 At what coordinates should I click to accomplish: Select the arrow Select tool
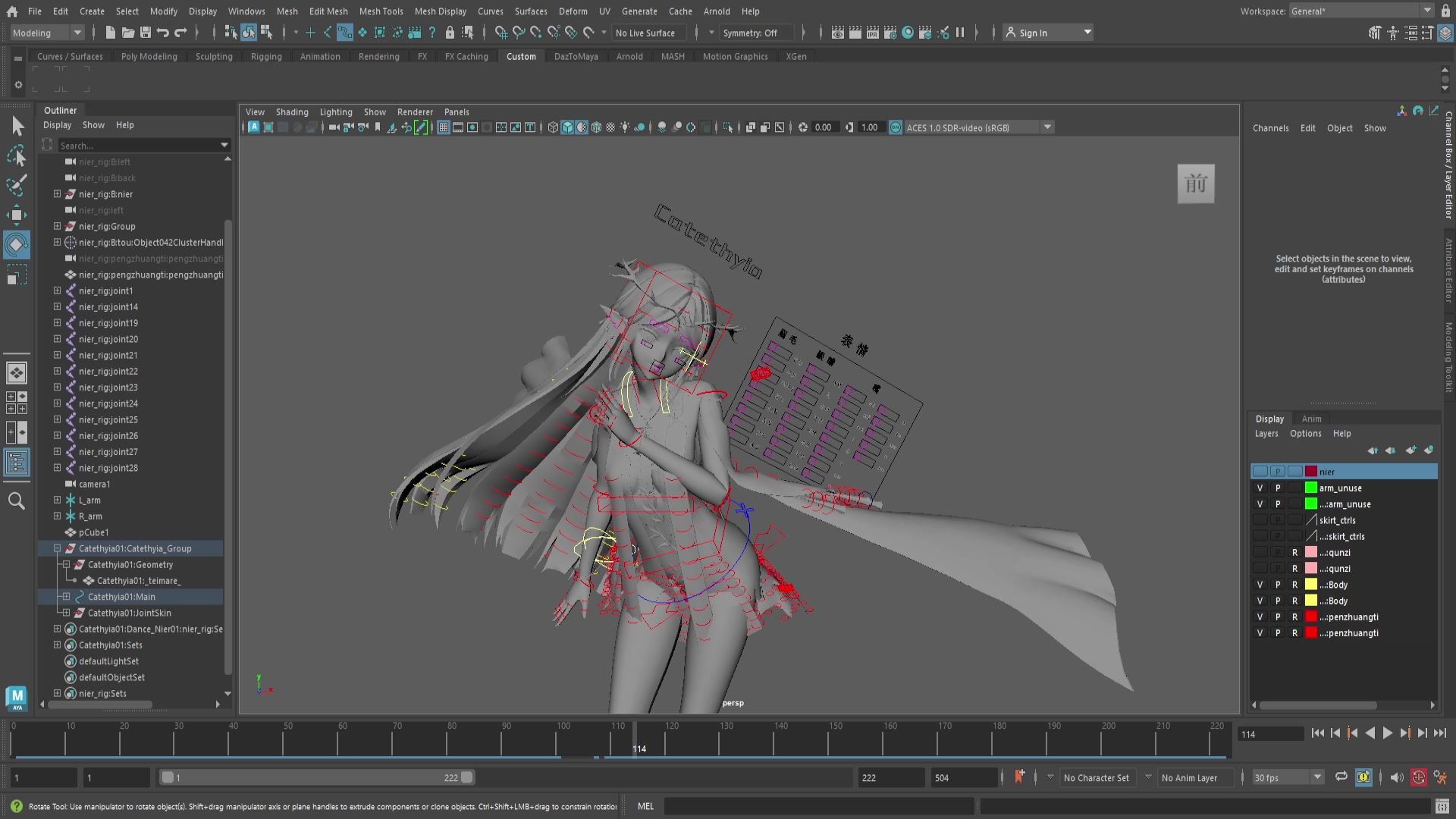(17, 126)
